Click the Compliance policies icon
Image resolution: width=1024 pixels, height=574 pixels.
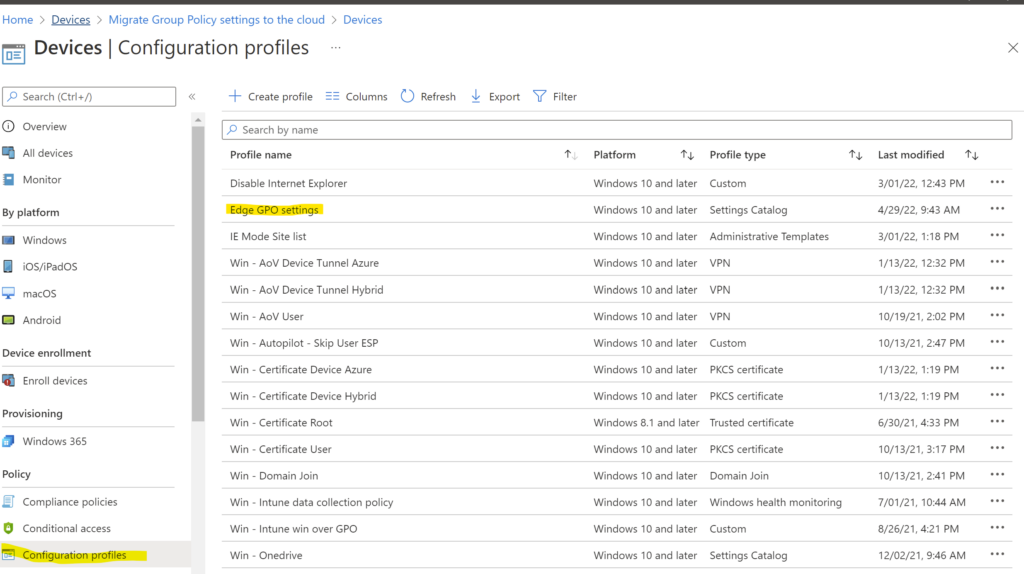(8, 502)
